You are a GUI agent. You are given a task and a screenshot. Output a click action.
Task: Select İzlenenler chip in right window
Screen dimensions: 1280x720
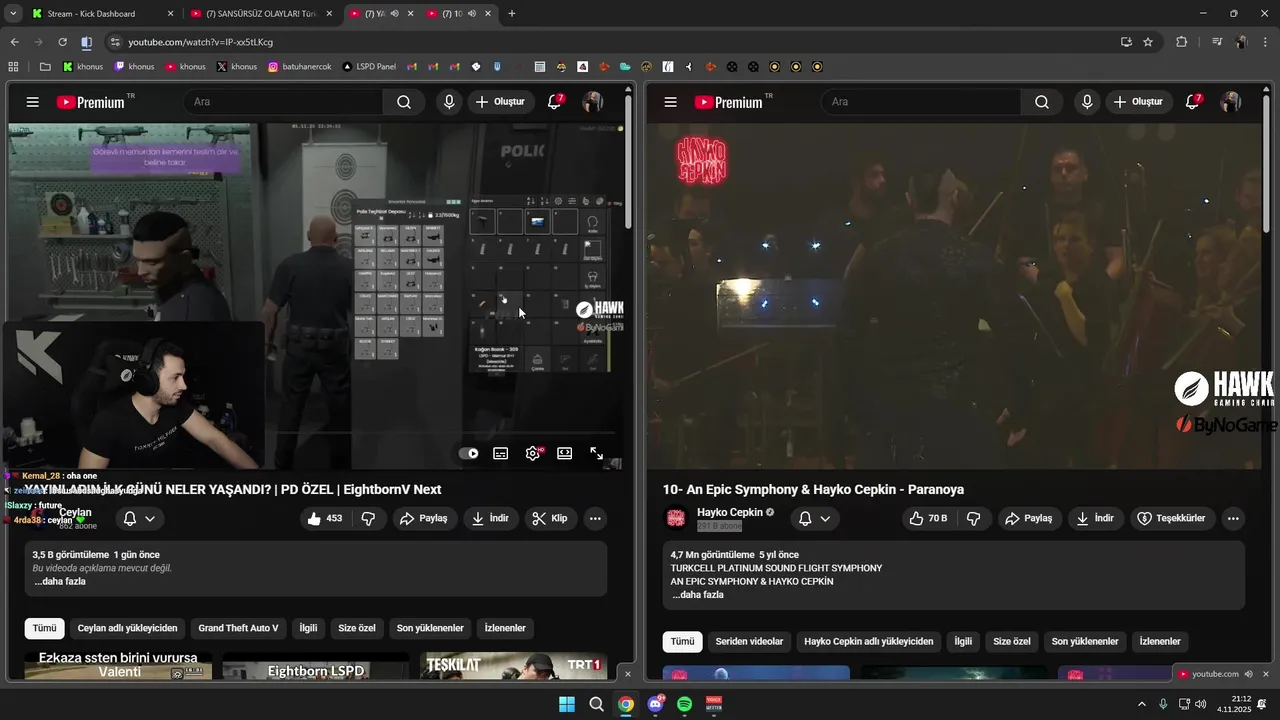tap(1160, 641)
